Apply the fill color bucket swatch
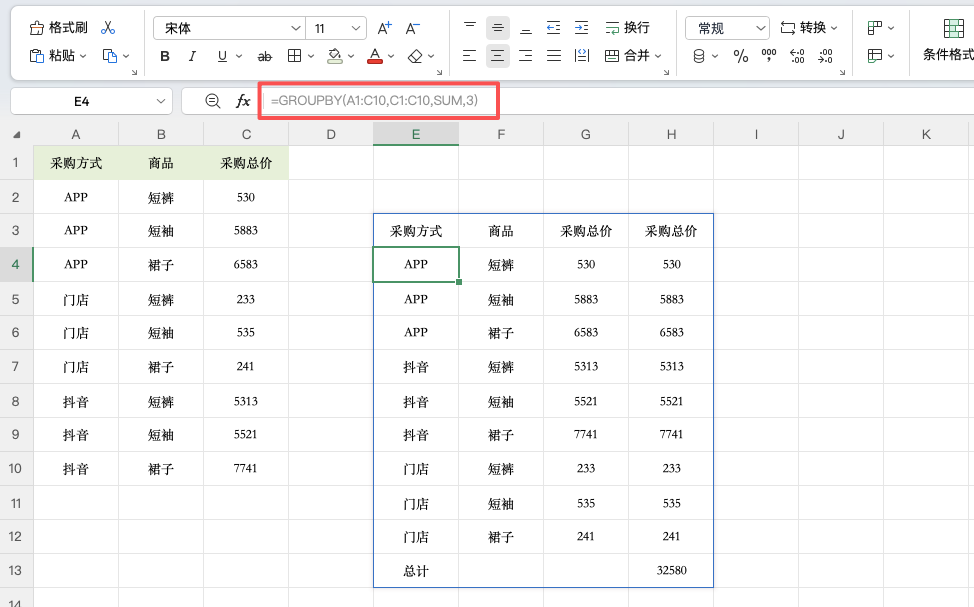The image size is (974, 607). pyautogui.click(x=335, y=56)
